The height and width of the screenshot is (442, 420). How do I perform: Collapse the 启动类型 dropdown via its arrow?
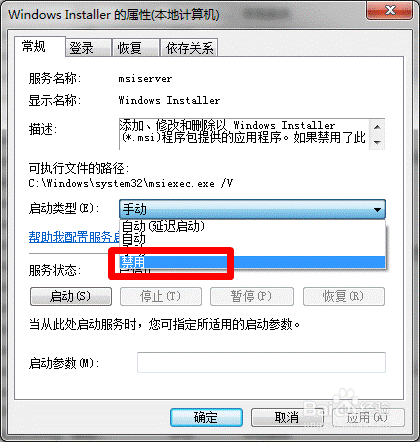(x=377, y=210)
